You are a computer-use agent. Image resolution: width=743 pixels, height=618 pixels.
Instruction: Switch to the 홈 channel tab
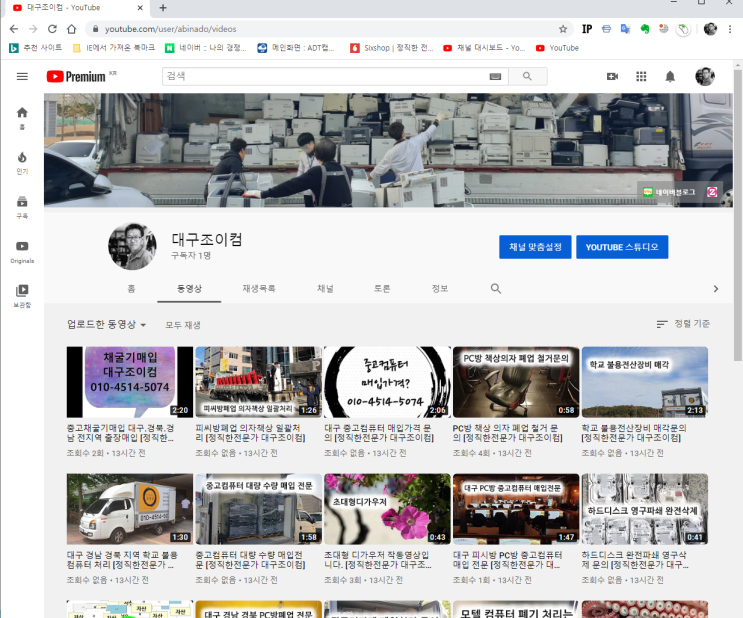click(x=131, y=289)
